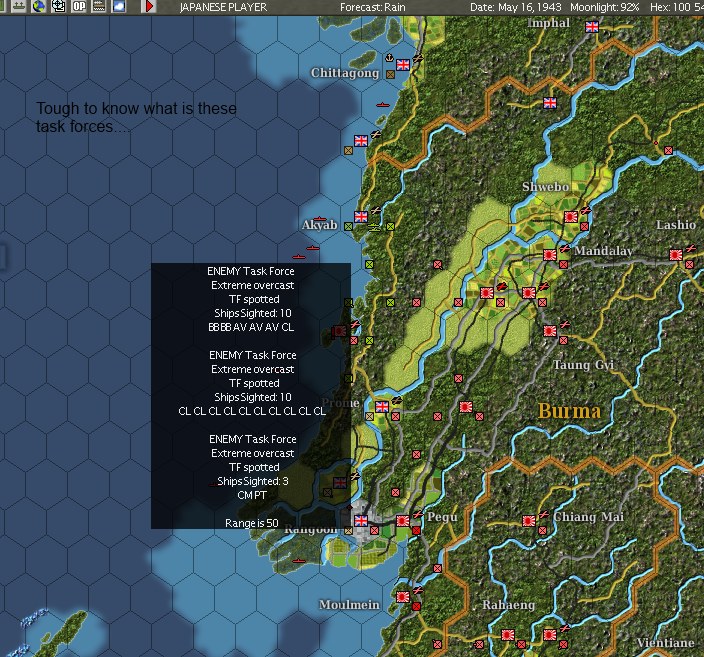Select the red unit marker below Shwebo flag
This screenshot has width=704, height=657.
coord(585,227)
